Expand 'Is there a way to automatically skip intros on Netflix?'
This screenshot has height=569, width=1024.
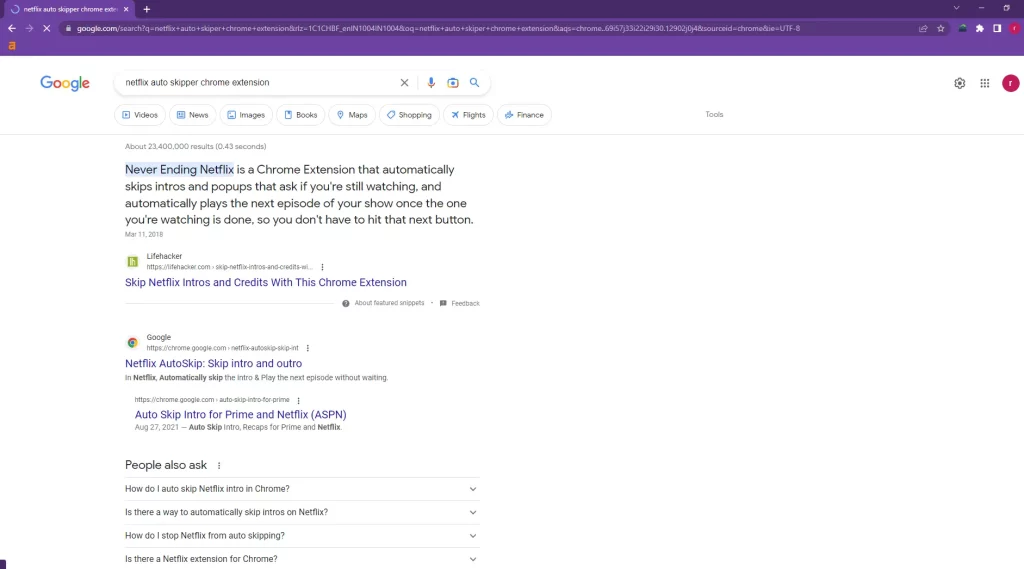pyautogui.click(x=302, y=512)
